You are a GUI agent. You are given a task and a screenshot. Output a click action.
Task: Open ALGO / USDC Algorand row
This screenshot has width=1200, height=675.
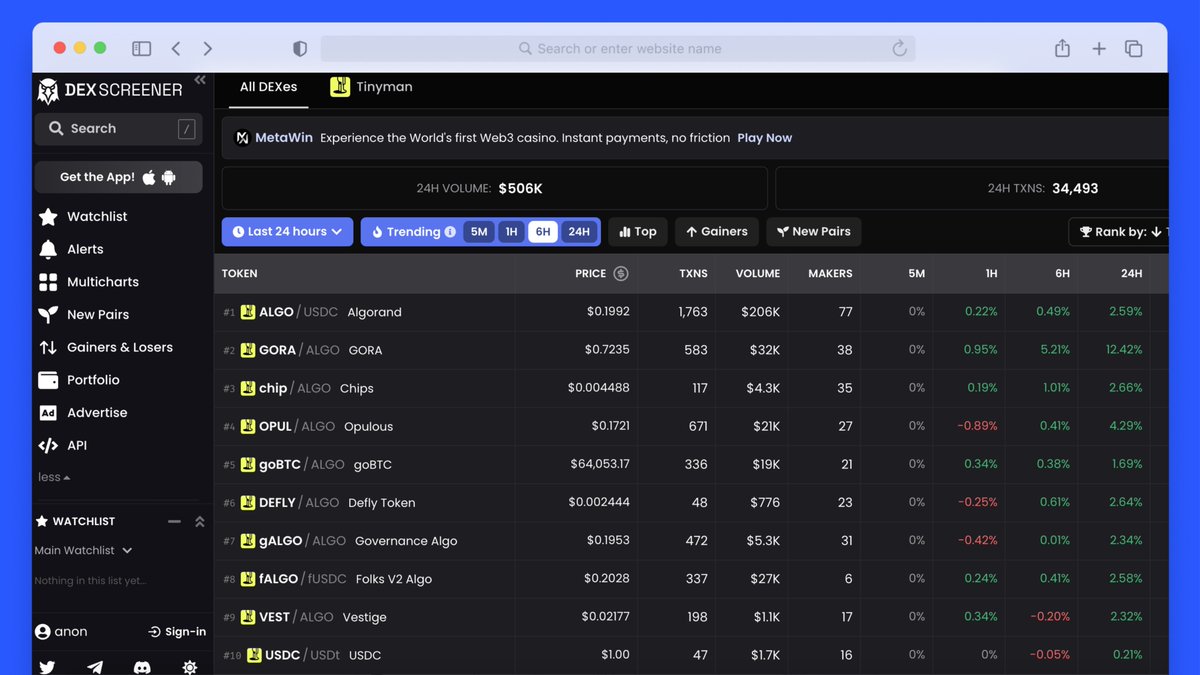(x=691, y=312)
